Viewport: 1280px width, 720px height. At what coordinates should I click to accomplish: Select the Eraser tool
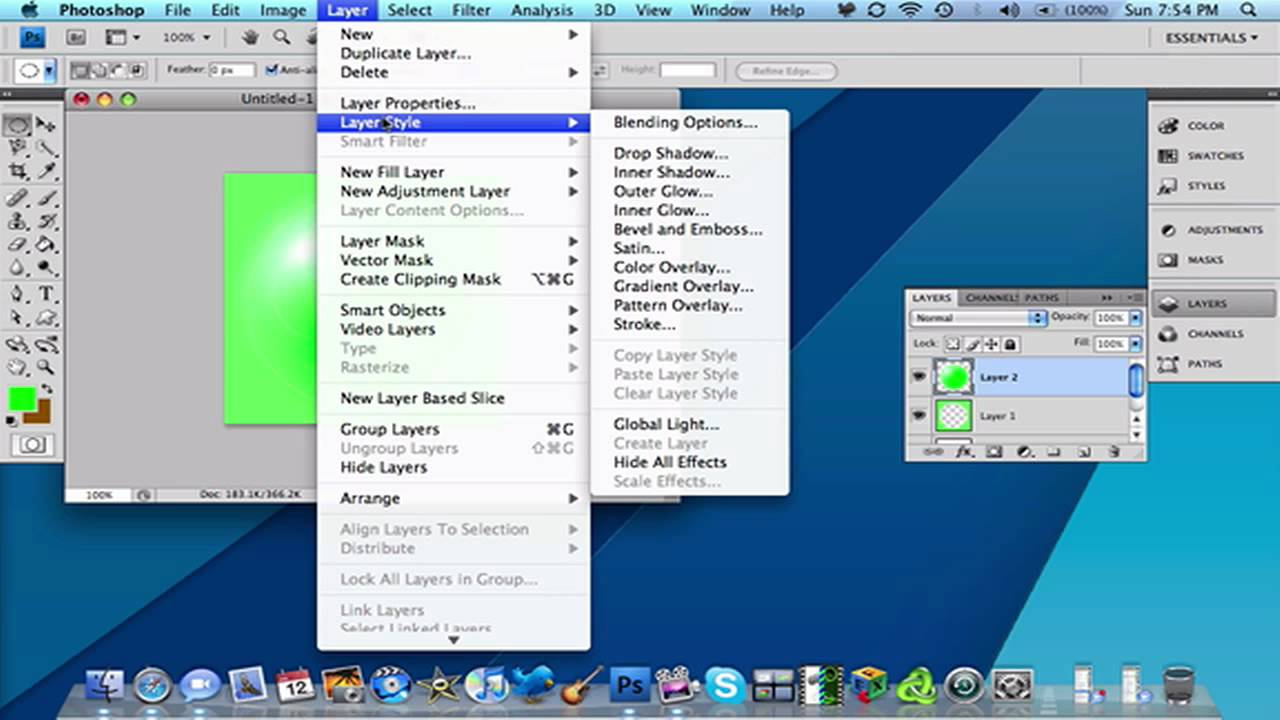[x=17, y=245]
